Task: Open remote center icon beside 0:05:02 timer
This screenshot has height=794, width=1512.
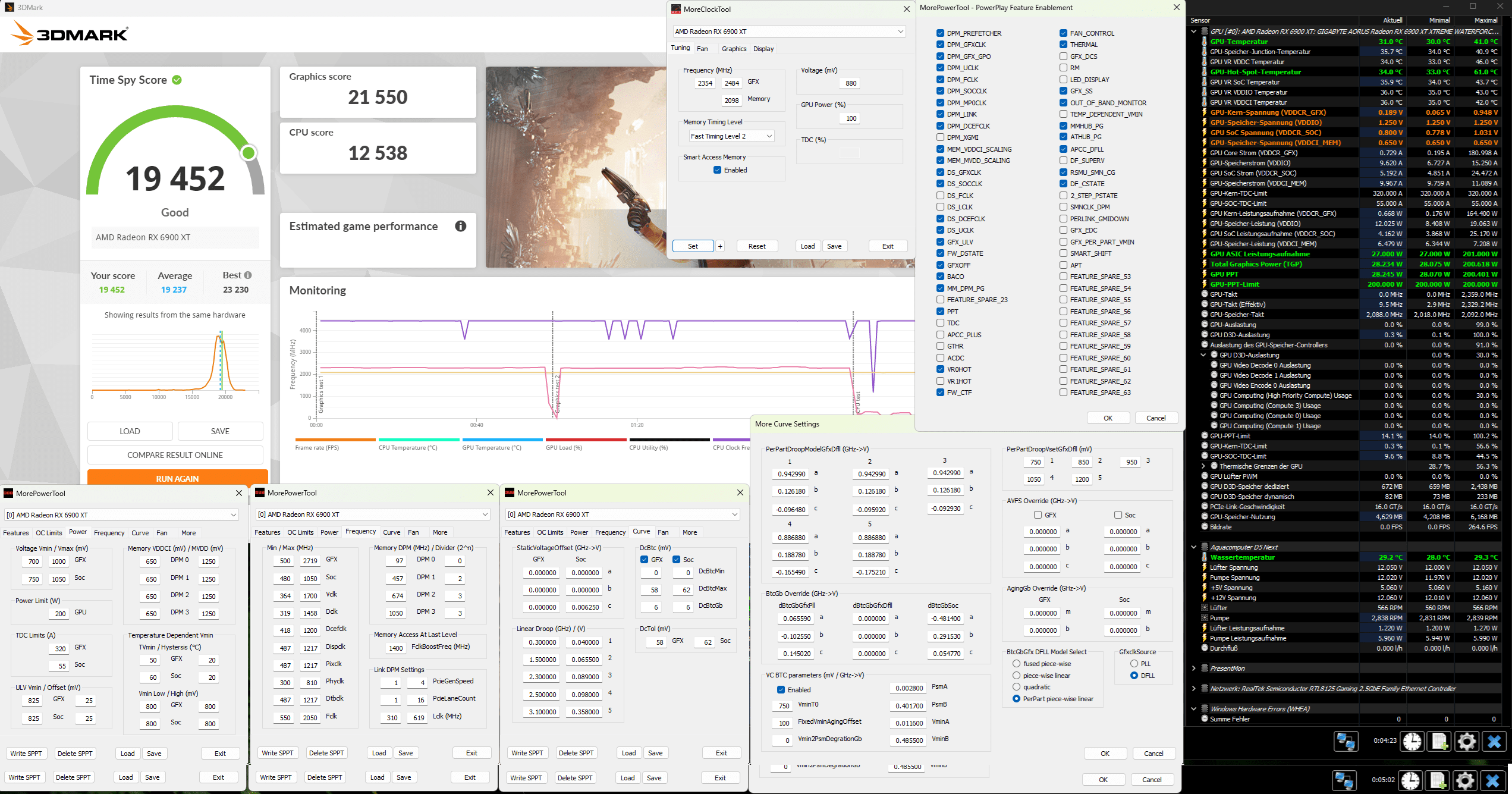Action: tap(1344, 780)
